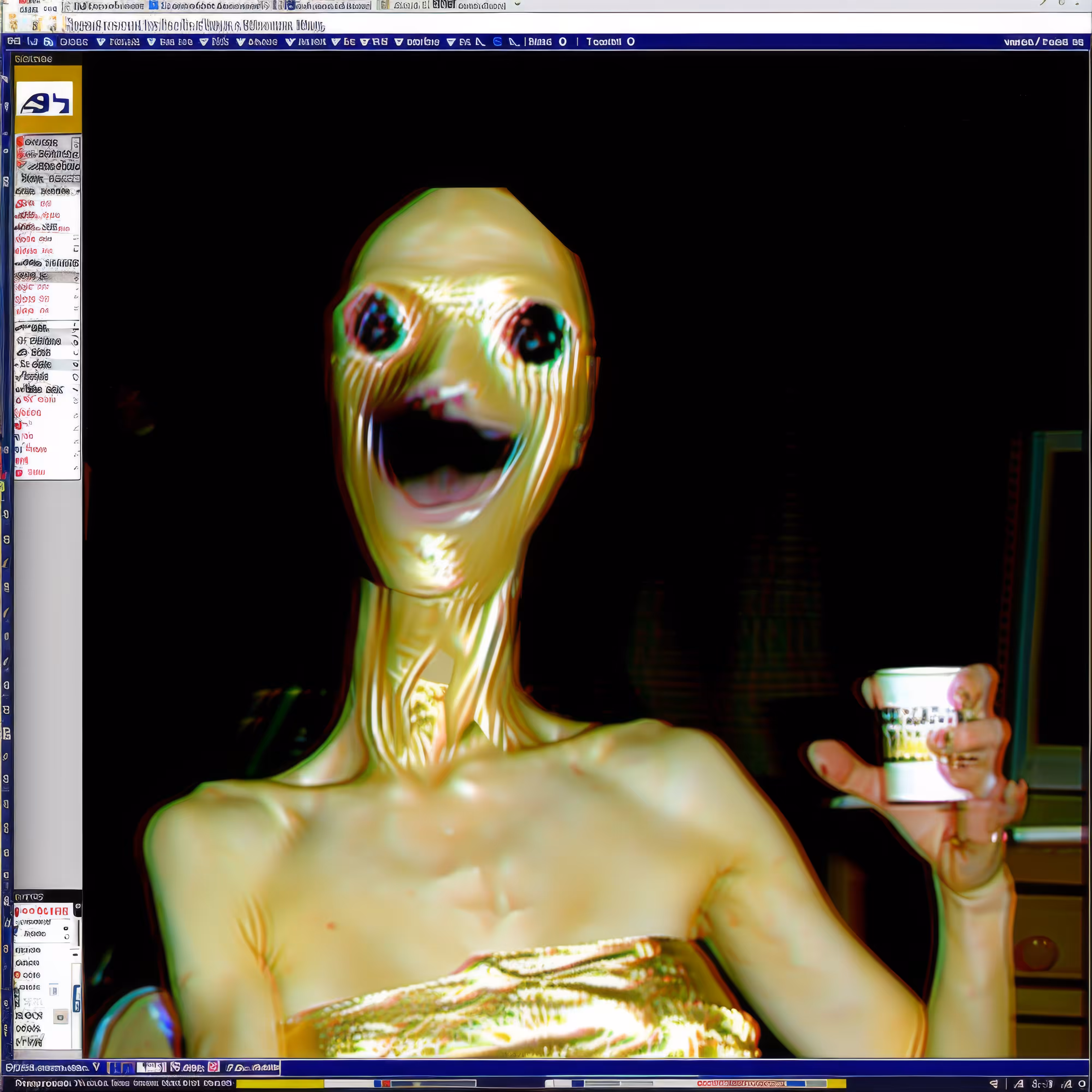1092x1092 pixels.
Task: Toggle the filled radio button in the lower-left panel
Action: tap(66, 929)
